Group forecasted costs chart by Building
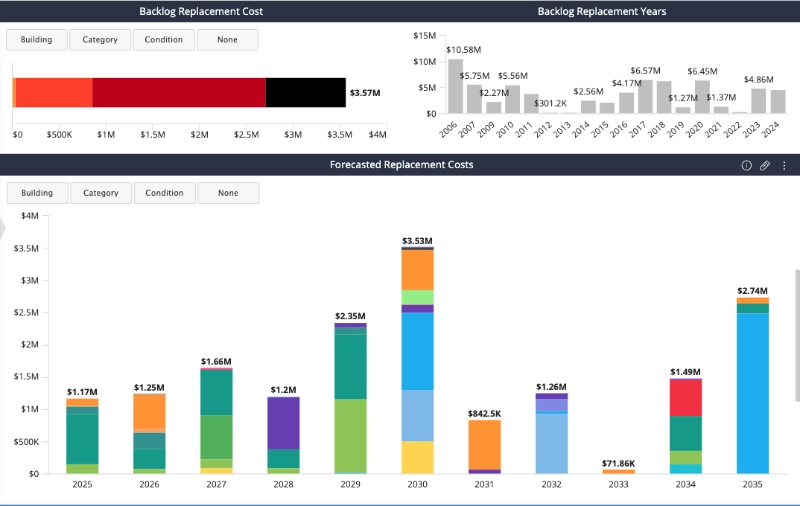The width and height of the screenshot is (800, 506). (37, 193)
